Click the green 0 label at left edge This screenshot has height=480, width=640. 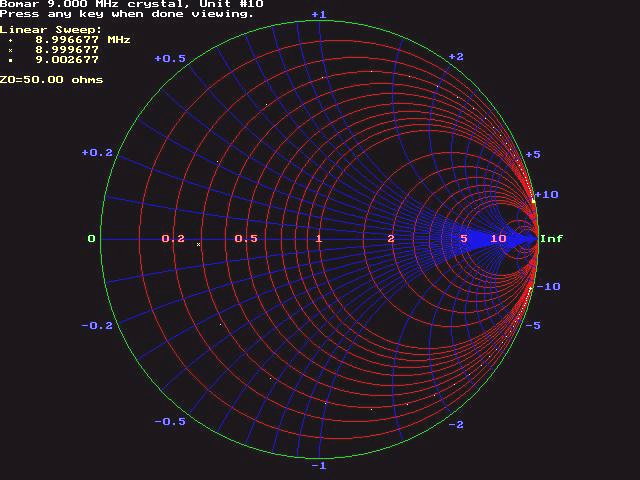click(x=92, y=239)
